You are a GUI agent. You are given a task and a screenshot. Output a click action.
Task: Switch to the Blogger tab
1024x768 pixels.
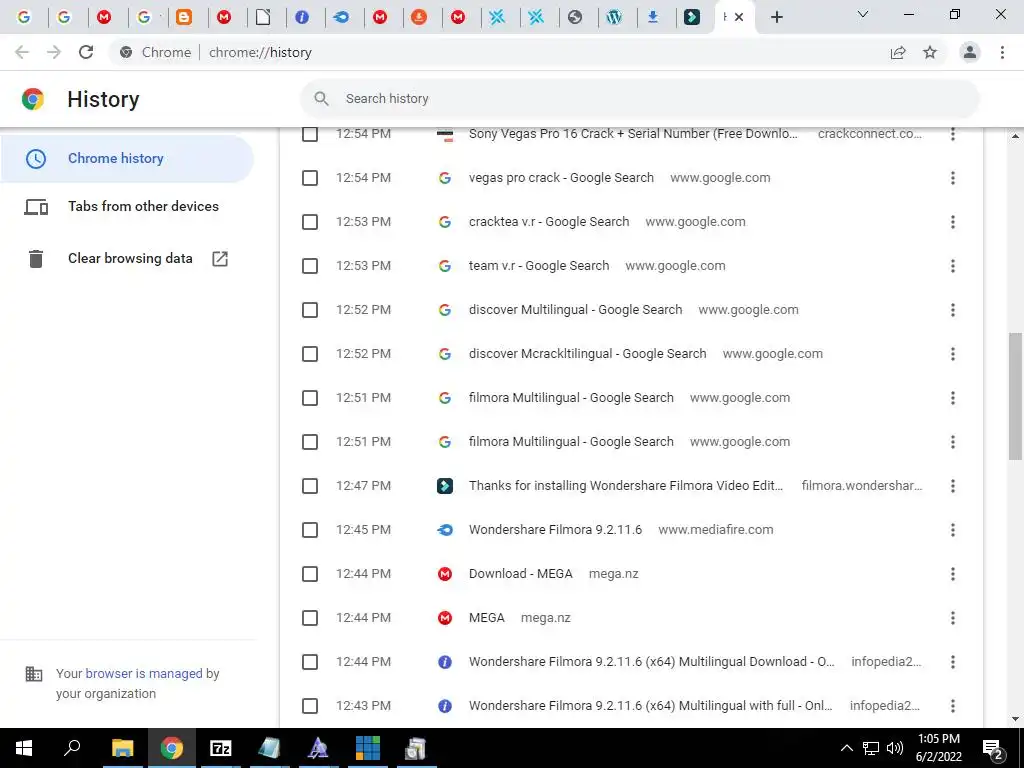pos(184,17)
